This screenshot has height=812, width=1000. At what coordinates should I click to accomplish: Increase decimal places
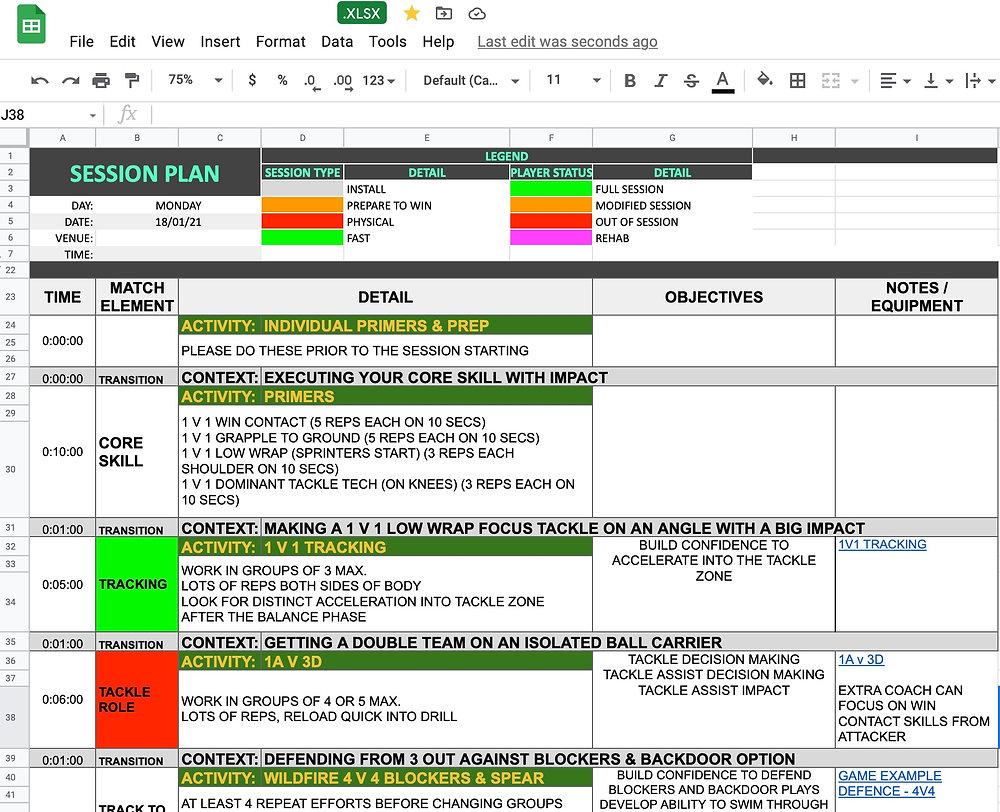tap(343, 82)
